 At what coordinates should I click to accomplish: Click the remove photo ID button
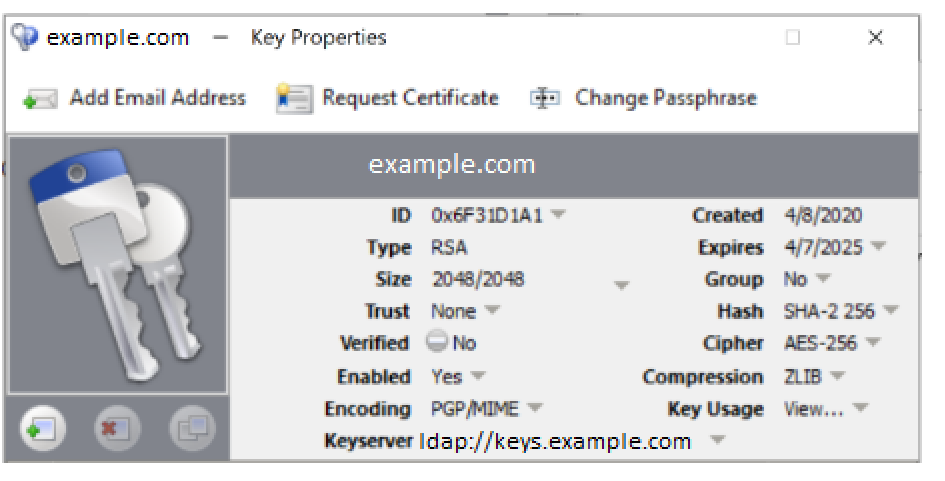pyautogui.click(x=117, y=430)
